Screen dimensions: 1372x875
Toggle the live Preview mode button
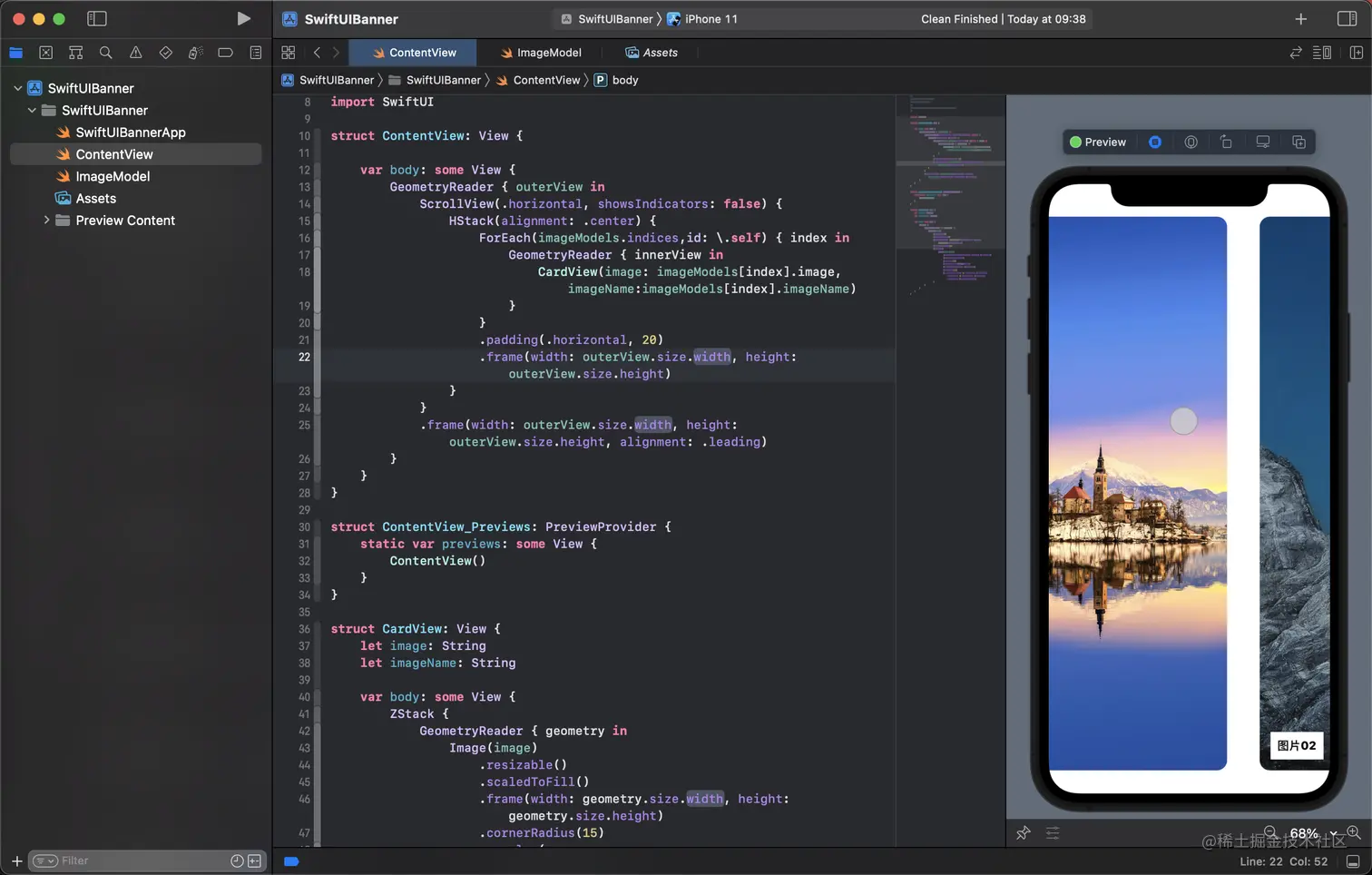(x=1098, y=142)
